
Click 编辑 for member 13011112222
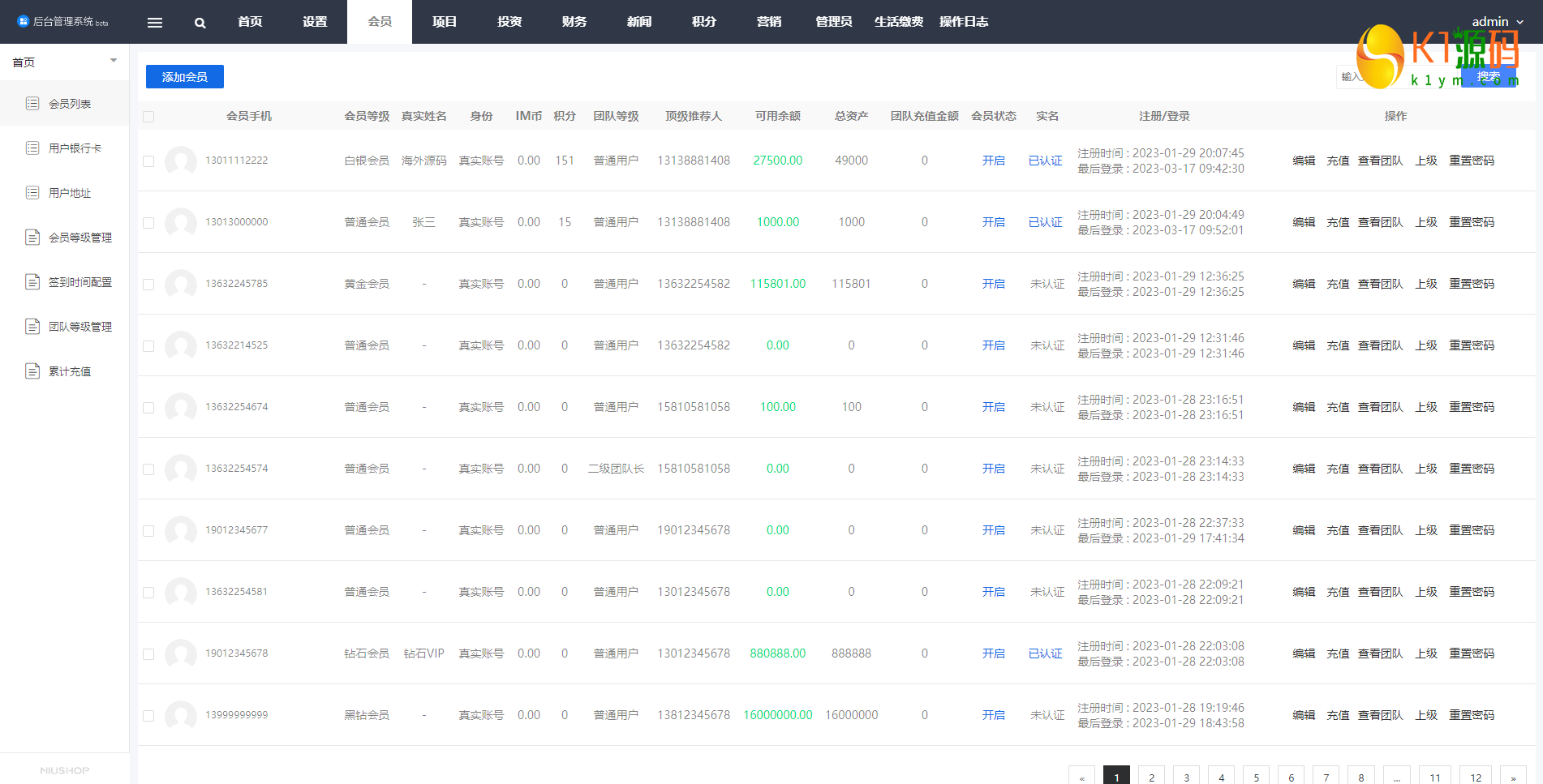click(1304, 161)
